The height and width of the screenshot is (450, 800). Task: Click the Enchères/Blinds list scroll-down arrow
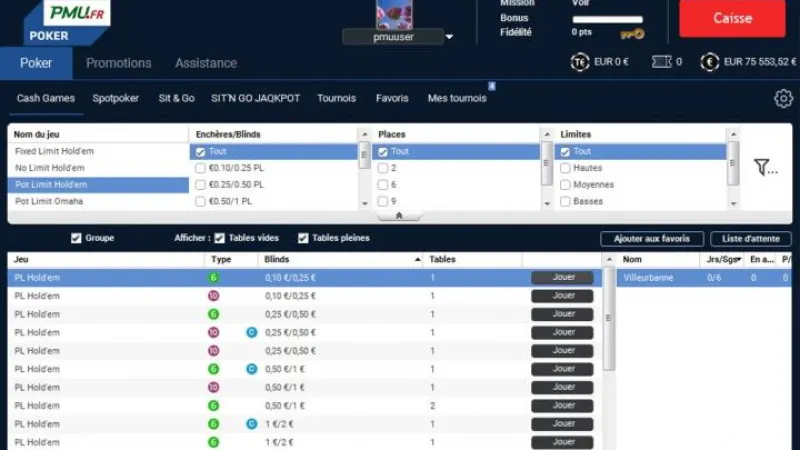364,204
